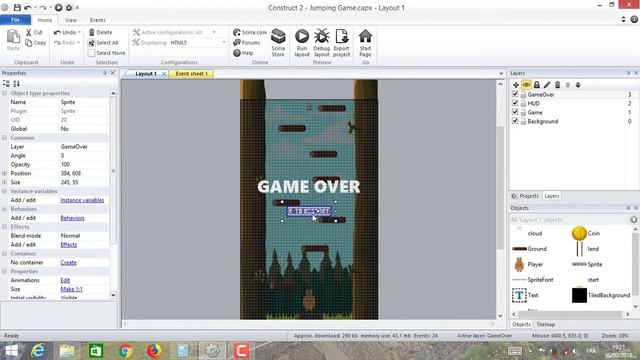
Task: Click the Create container link
Action: 69,262
